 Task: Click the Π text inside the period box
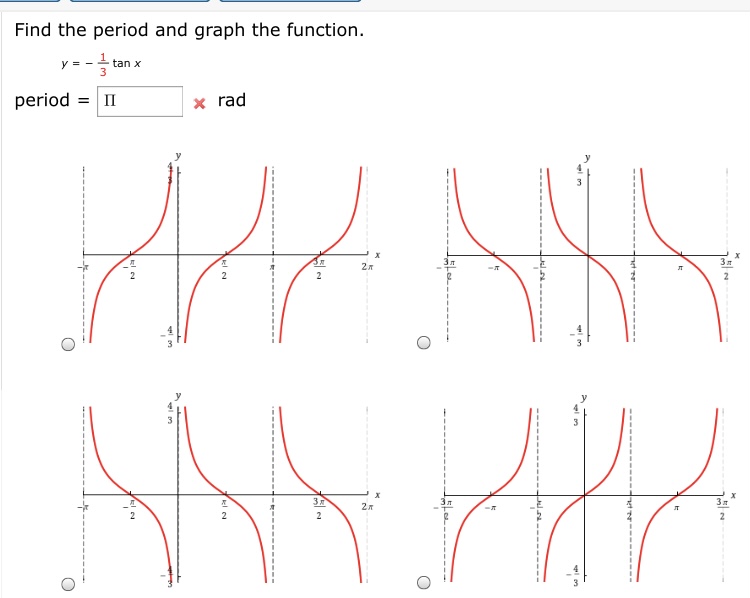(x=110, y=100)
